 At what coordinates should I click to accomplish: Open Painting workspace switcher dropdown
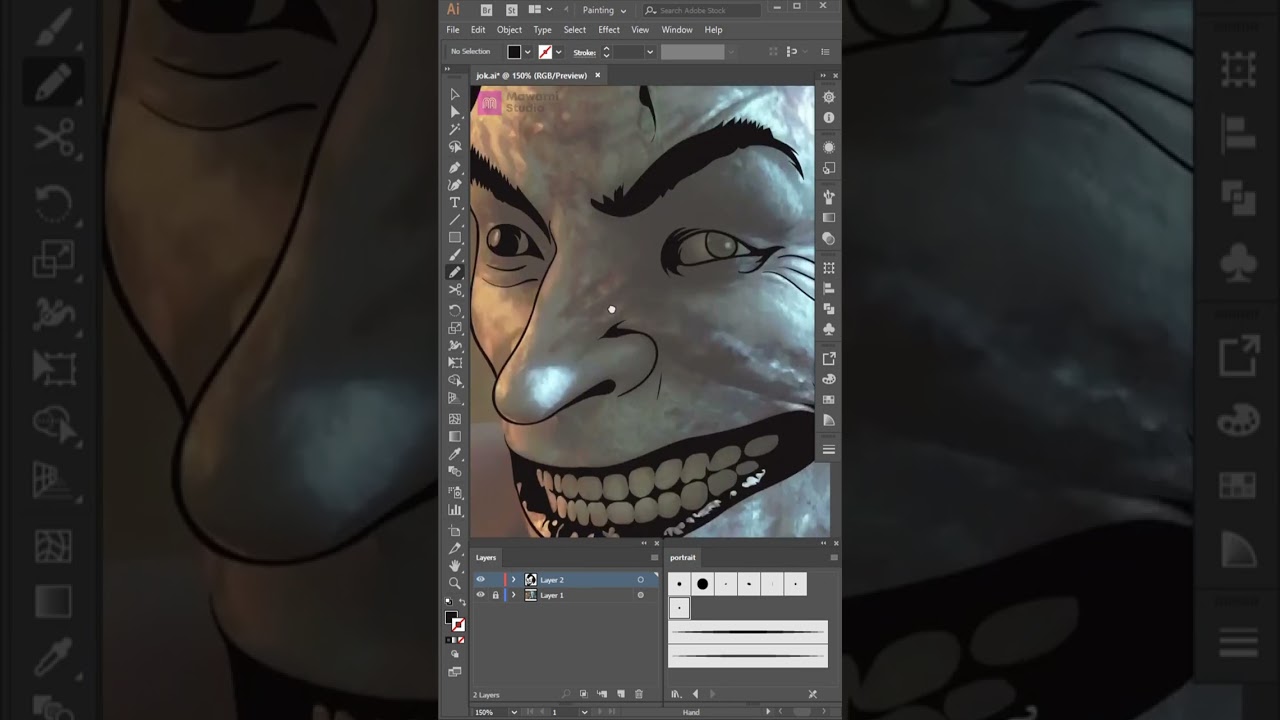(x=604, y=10)
